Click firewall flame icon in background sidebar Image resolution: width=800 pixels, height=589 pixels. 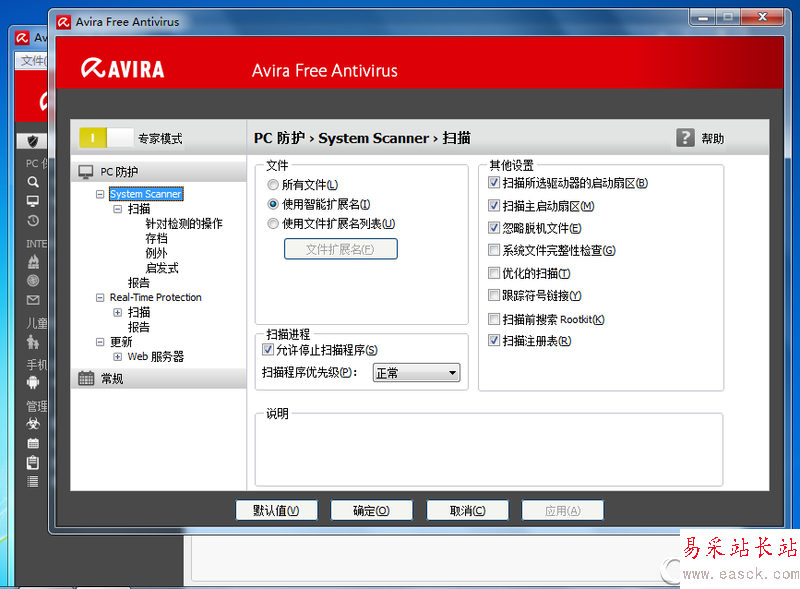(33, 262)
